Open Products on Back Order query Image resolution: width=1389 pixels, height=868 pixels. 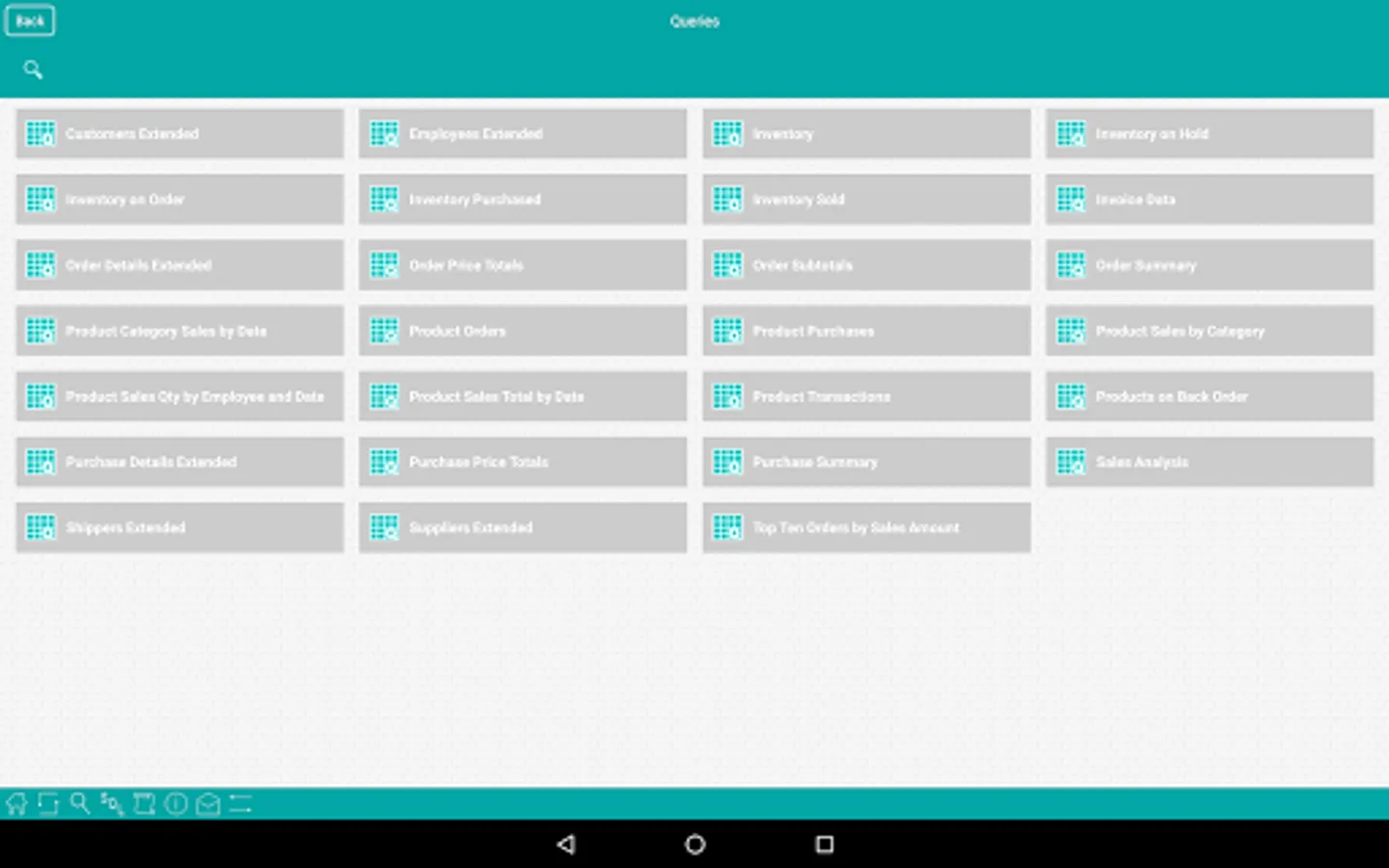point(1210,396)
